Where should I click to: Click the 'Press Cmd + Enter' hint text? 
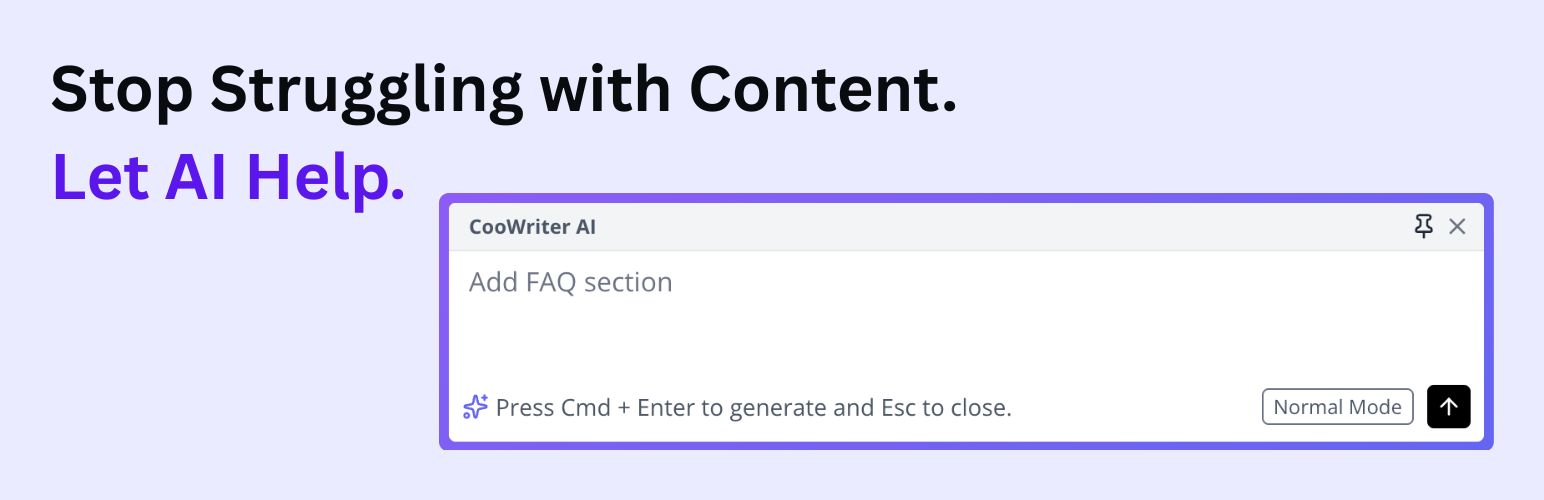point(753,408)
